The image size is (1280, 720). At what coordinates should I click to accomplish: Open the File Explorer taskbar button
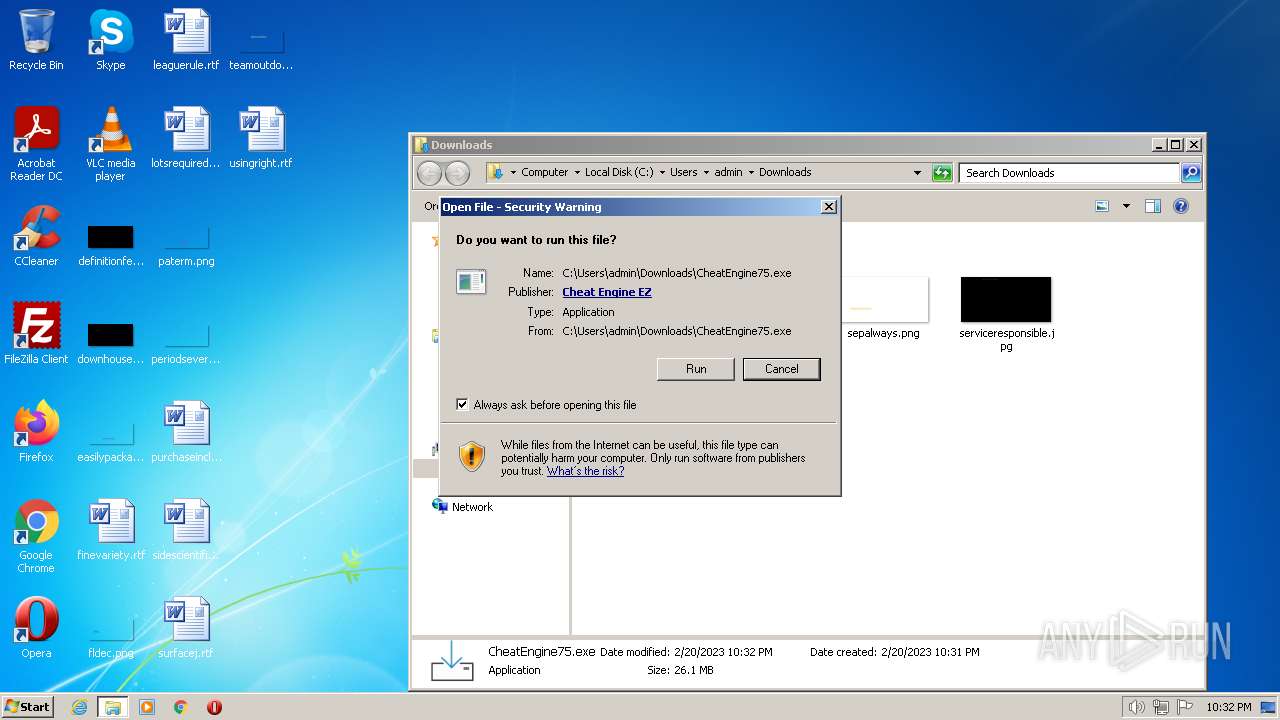[x=113, y=707]
